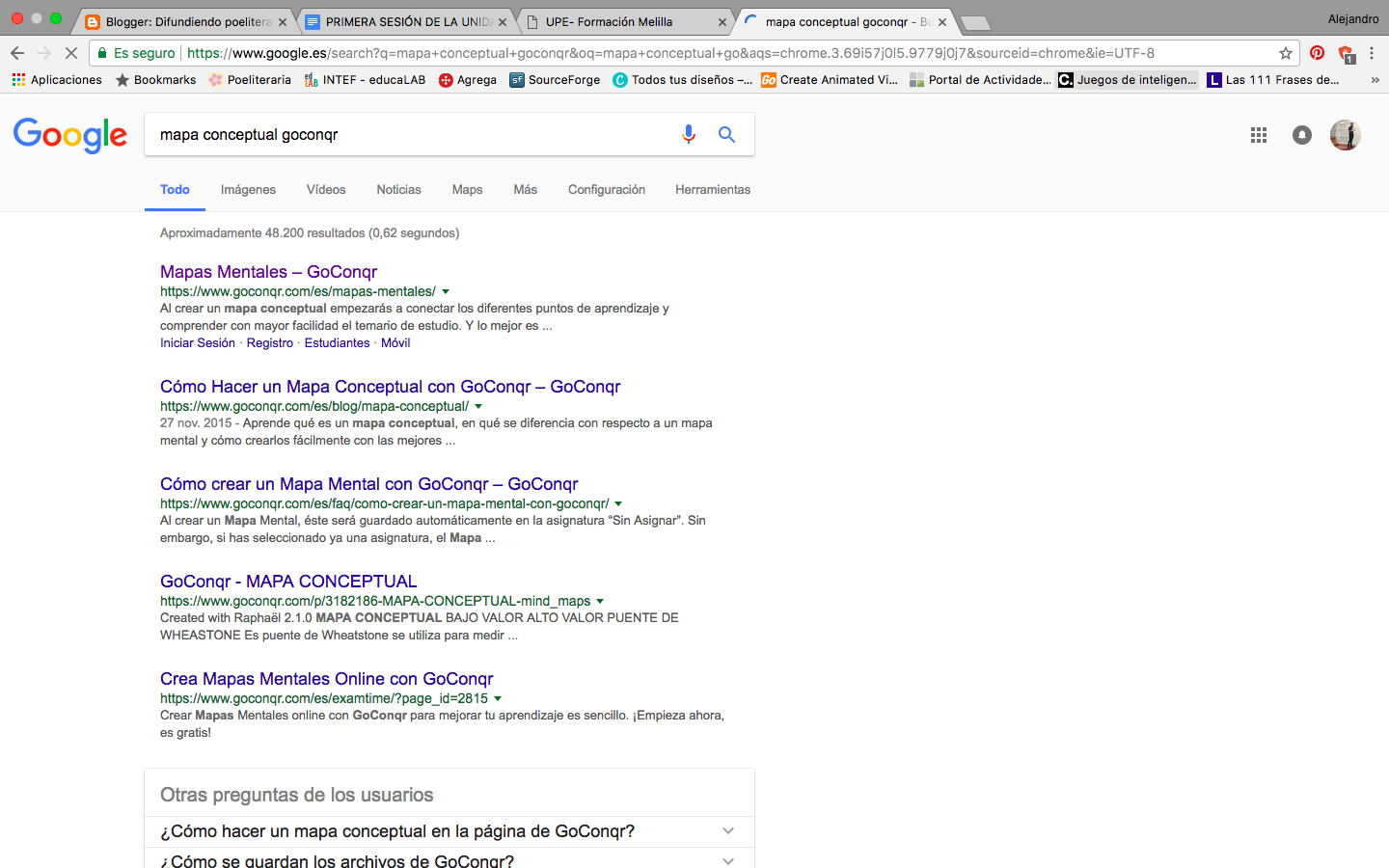Open Las 111 Frases de... bookmark
This screenshot has width=1389, height=868.
pyautogui.click(x=1273, y=80)
